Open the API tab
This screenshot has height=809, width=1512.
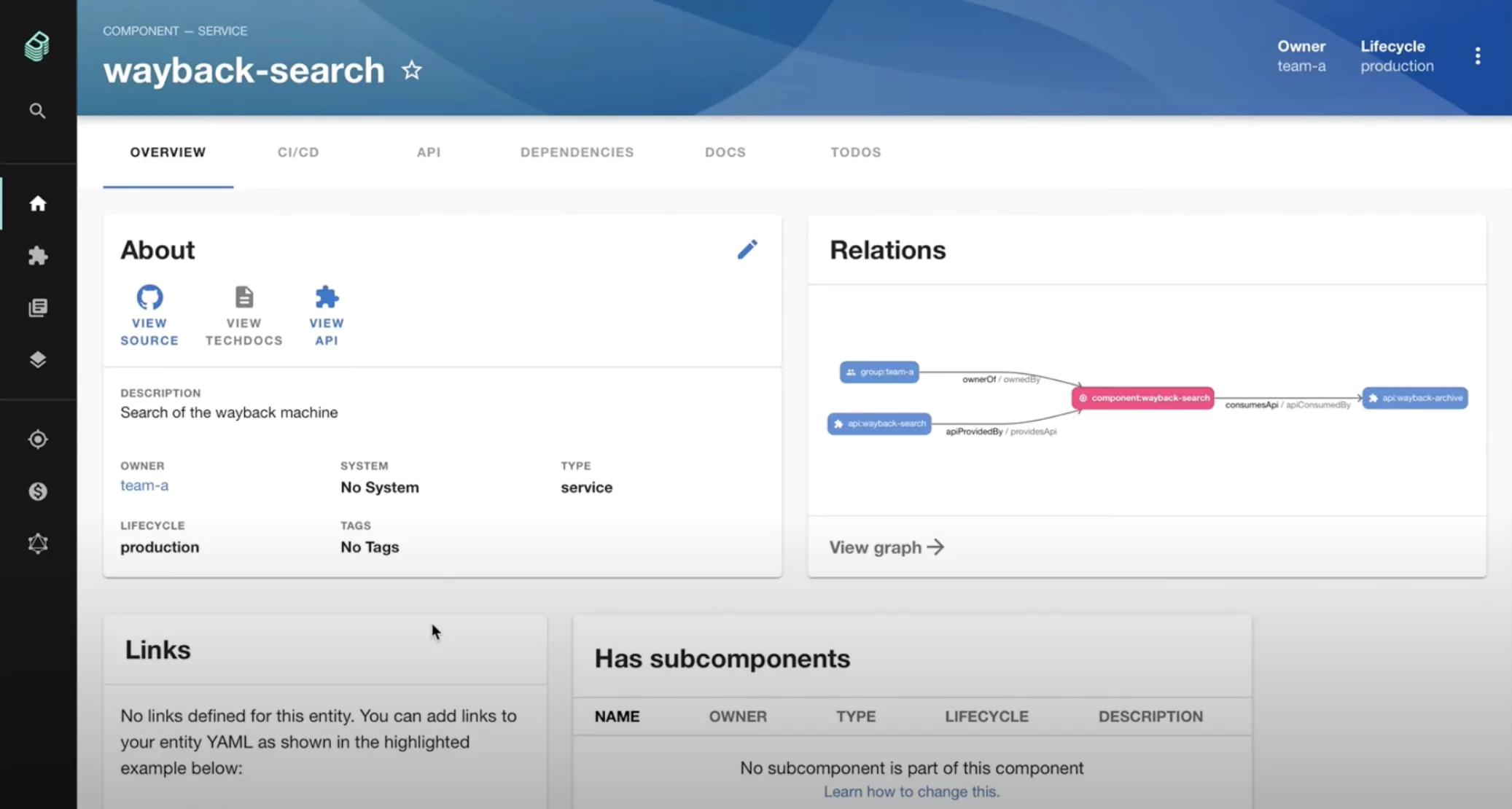coord(429,152)
